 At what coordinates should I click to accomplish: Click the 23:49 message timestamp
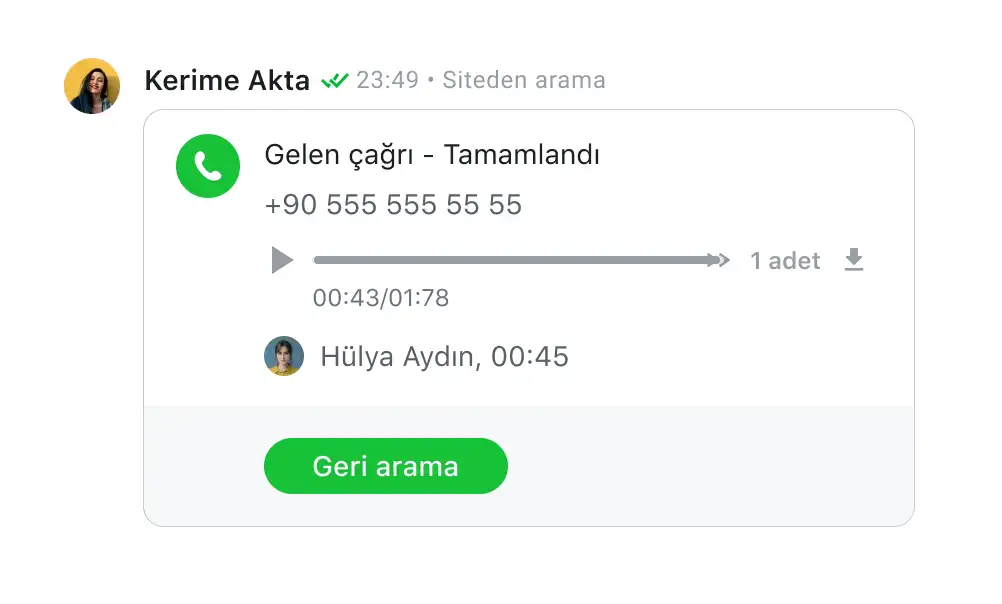click(387, 80)
